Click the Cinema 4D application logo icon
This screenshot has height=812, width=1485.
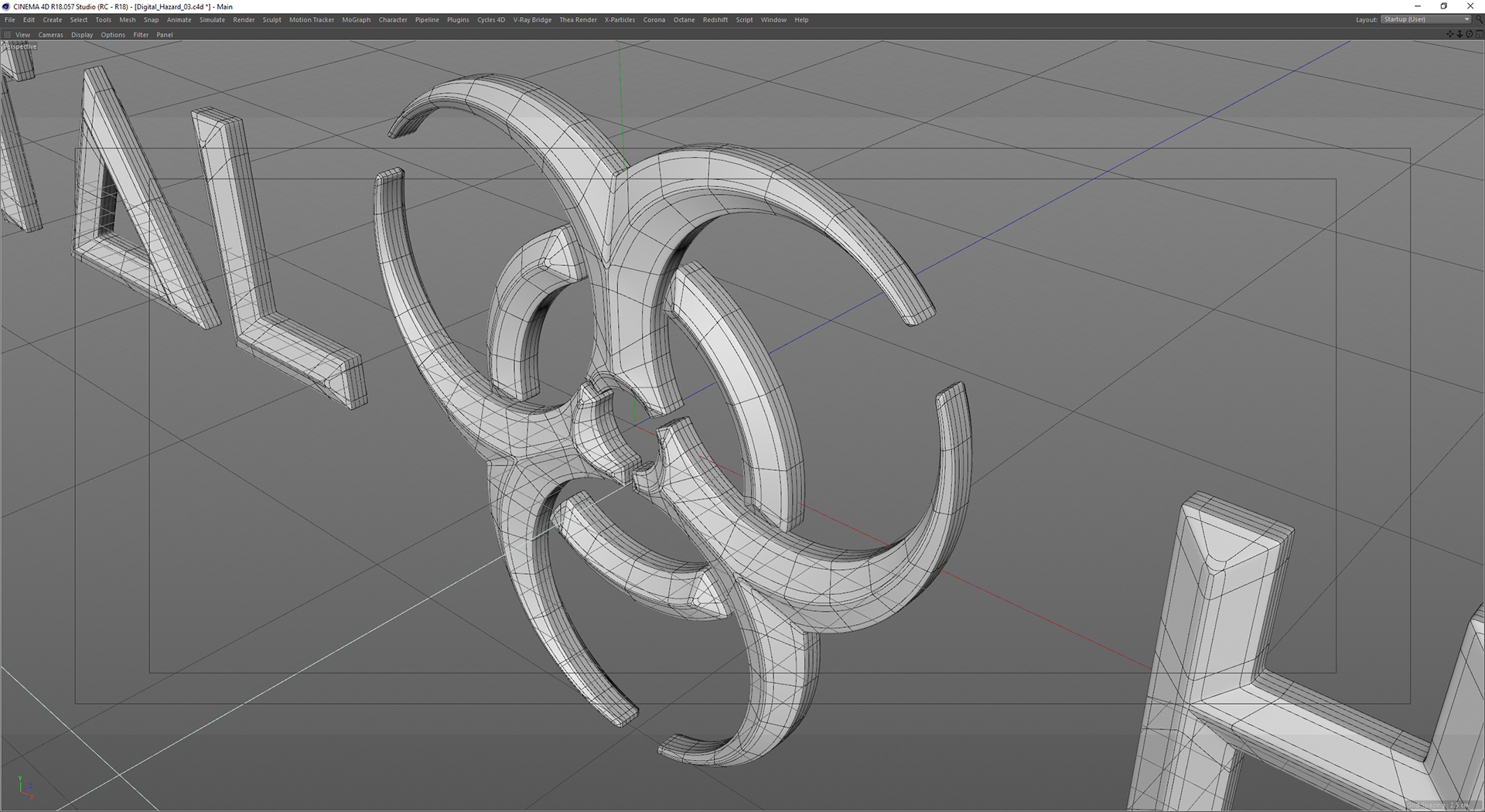[6, 6]
